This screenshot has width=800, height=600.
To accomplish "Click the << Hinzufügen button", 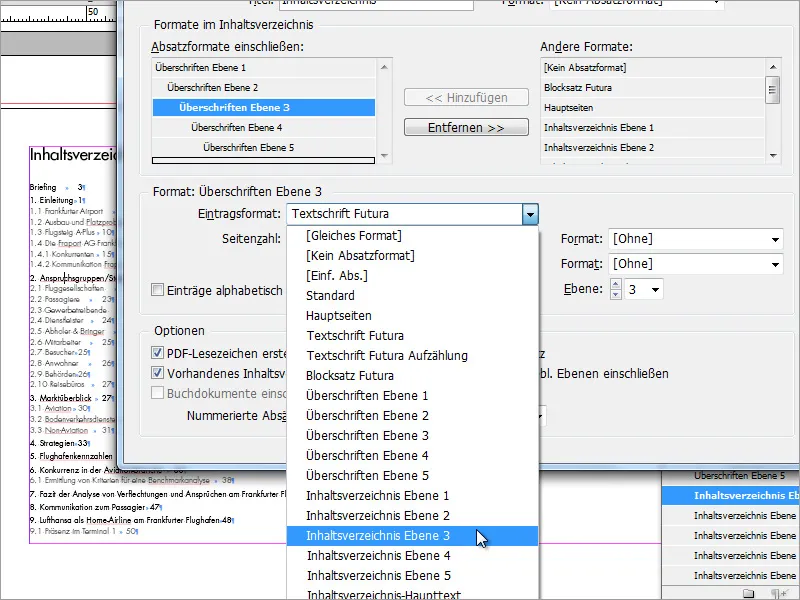I will [466, 97].
